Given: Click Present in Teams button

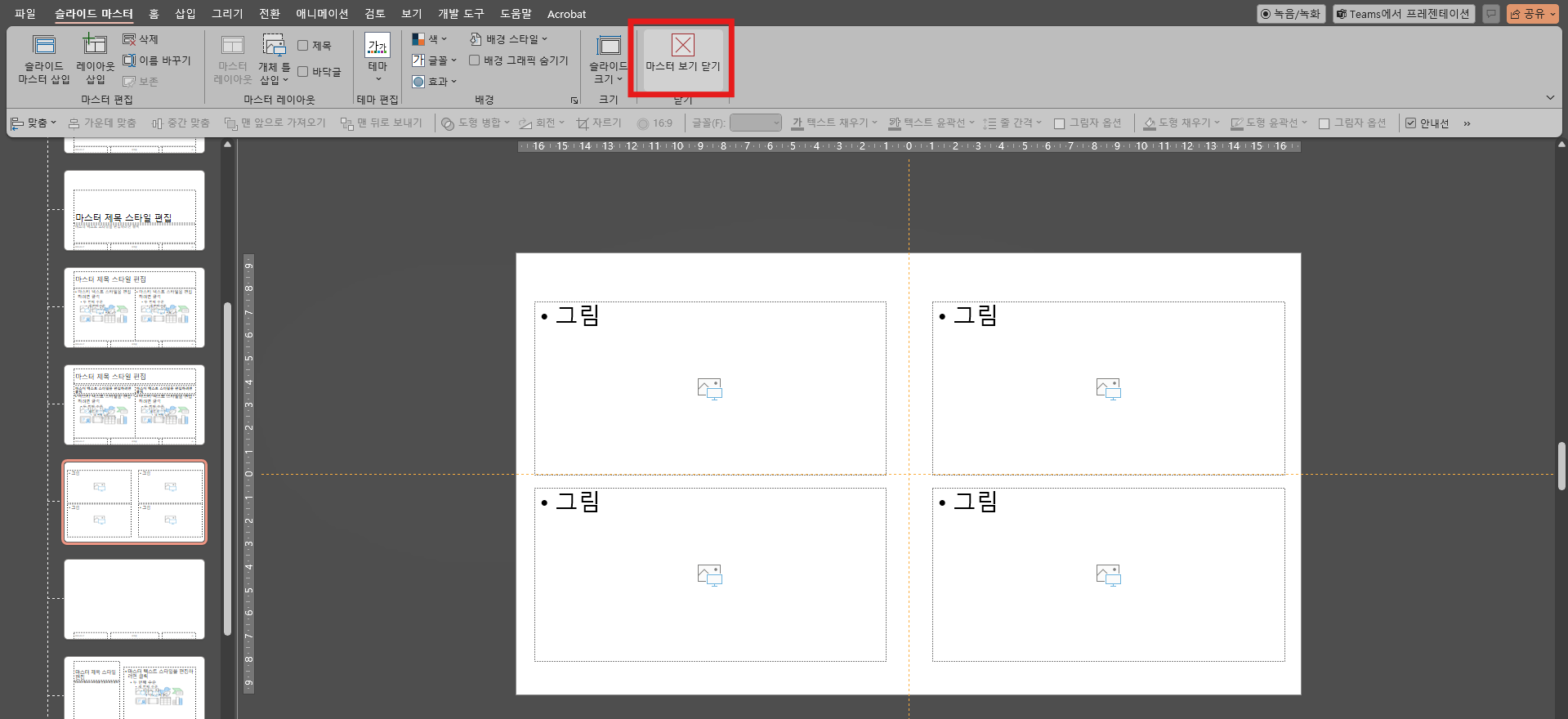Looking at the screenshot, I should (x=1403, y=14).
